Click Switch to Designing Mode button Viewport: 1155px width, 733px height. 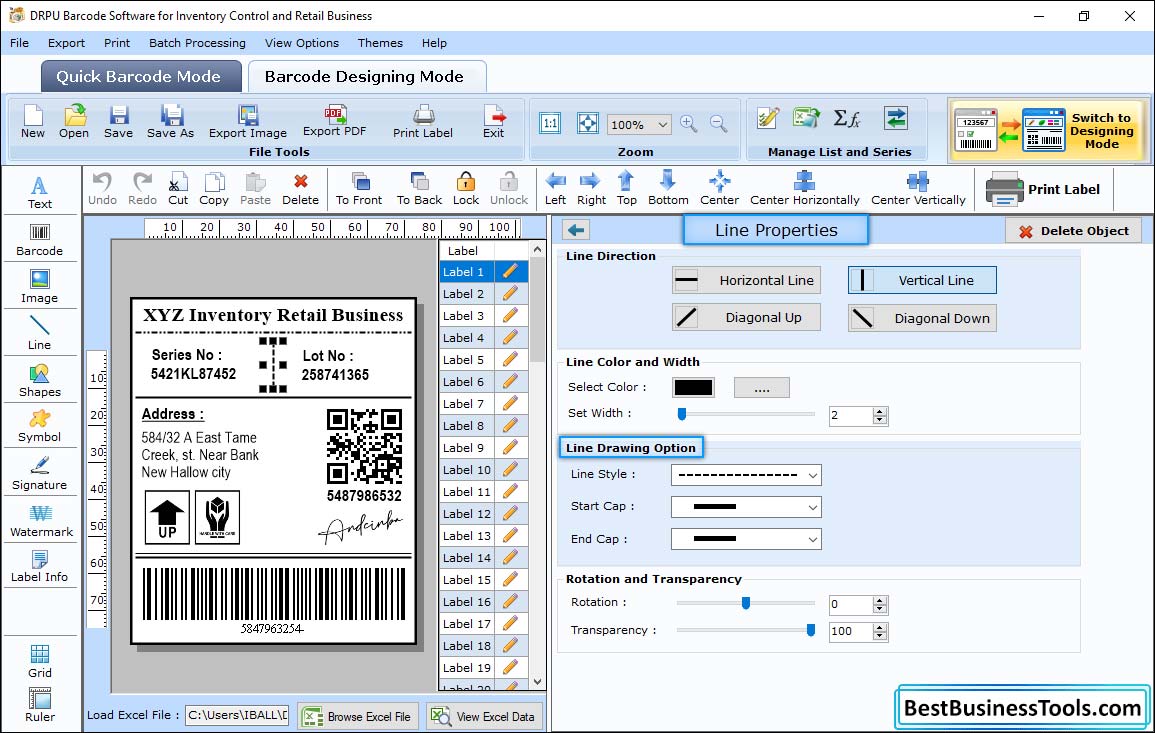pyautogui.click(x=1049, y=130)
